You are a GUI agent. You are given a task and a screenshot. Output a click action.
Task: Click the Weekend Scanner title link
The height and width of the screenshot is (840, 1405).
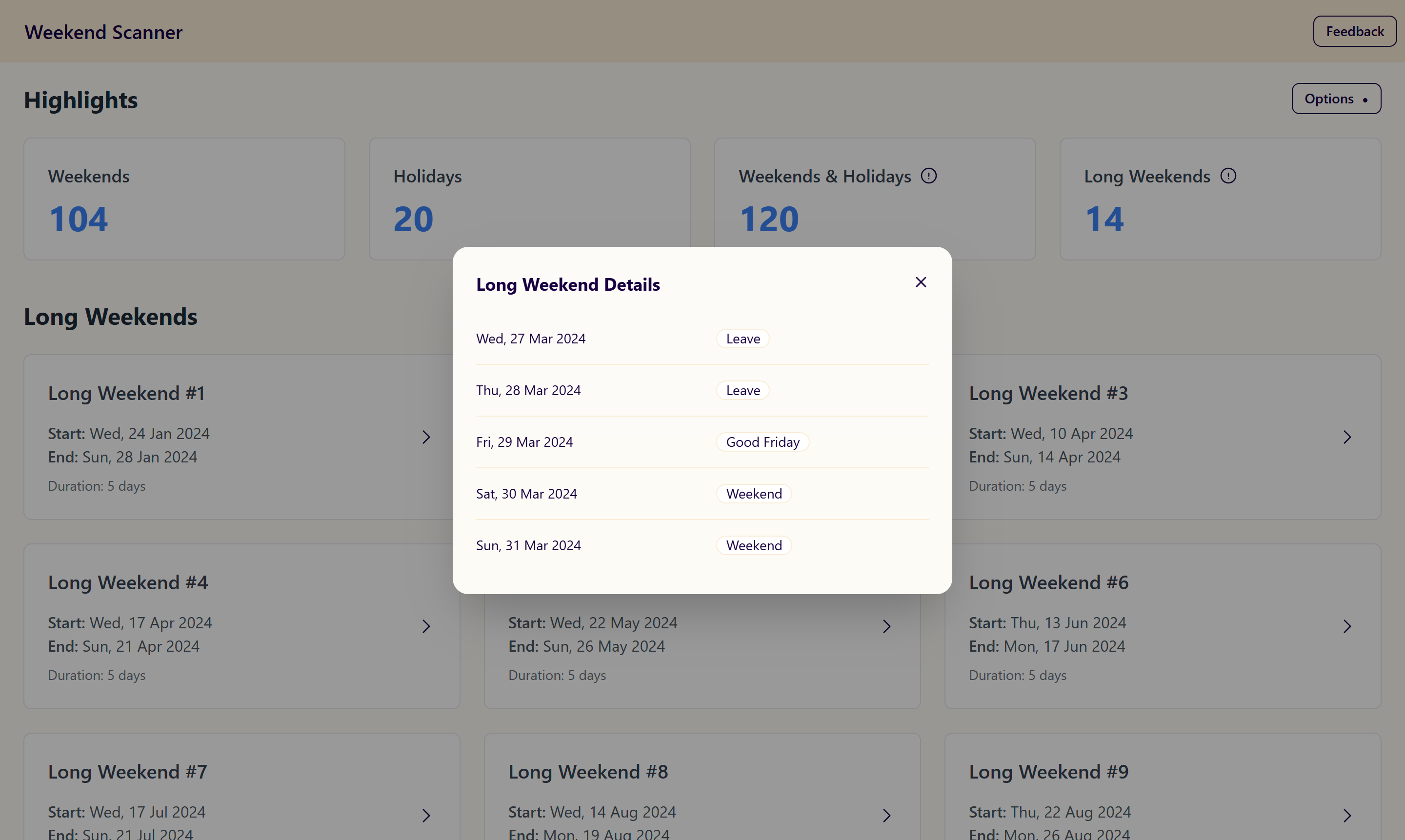pyautogui.click(x=103, y=32)
